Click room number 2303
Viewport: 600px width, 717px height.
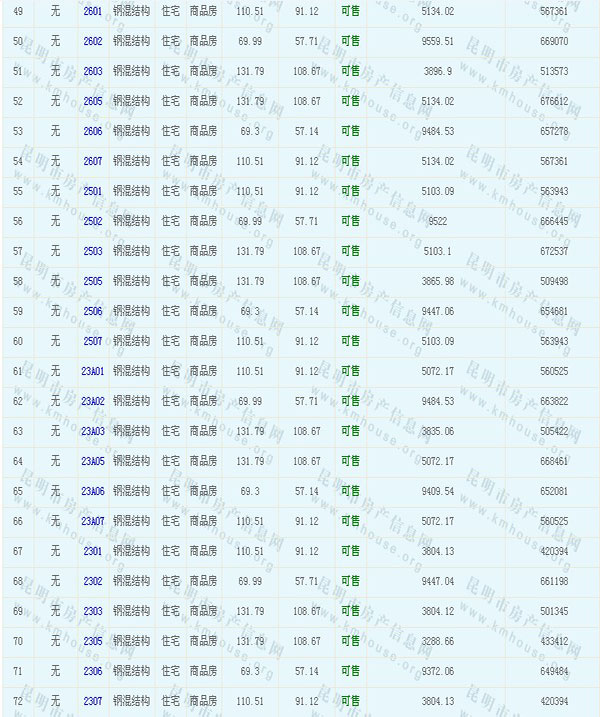(93, 611)
